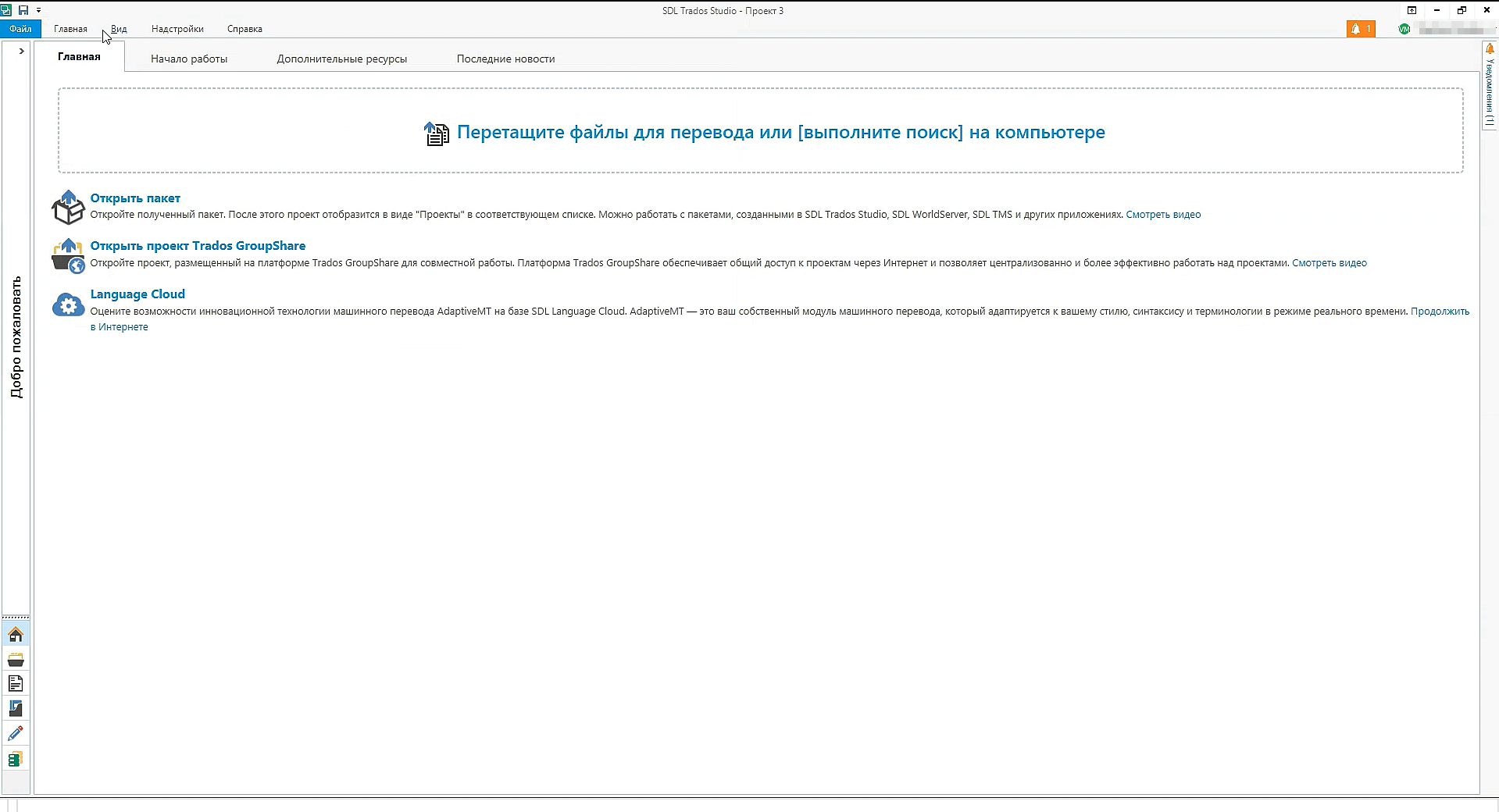Open the Файл menu
The height and width of the screenshot is (812, 1499).
(x=20, y=29)
